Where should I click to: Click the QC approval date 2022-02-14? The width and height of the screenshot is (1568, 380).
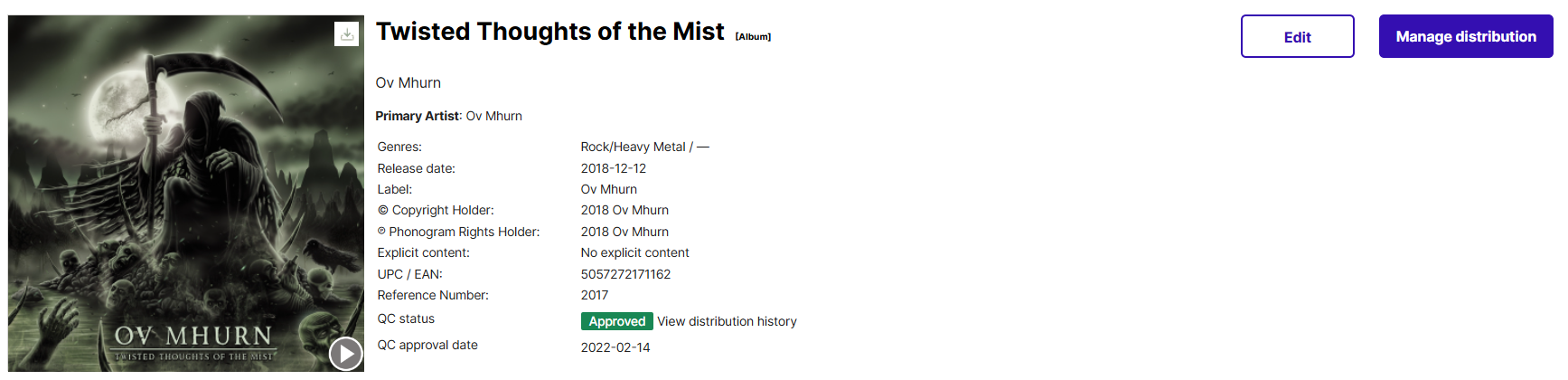(x=615, y=347)
